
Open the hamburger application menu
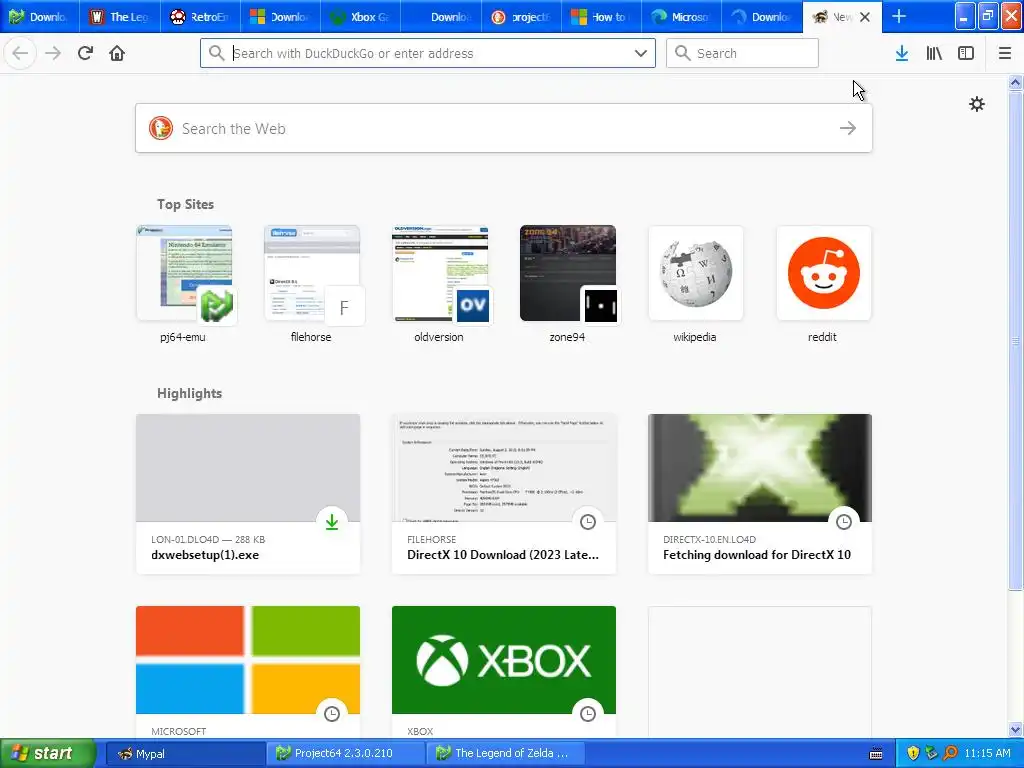[x=1005, y=53]
